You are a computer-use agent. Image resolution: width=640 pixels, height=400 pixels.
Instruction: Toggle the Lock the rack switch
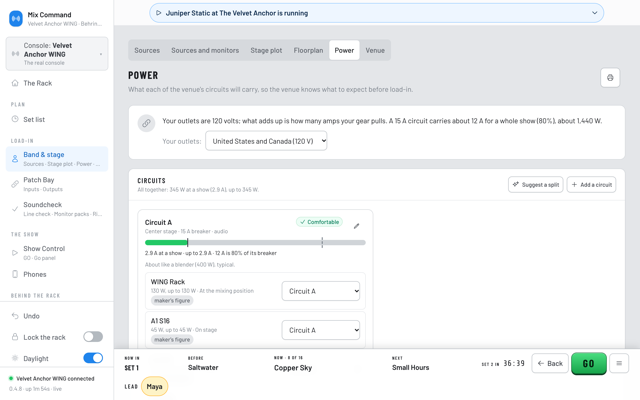coord(93,337)
